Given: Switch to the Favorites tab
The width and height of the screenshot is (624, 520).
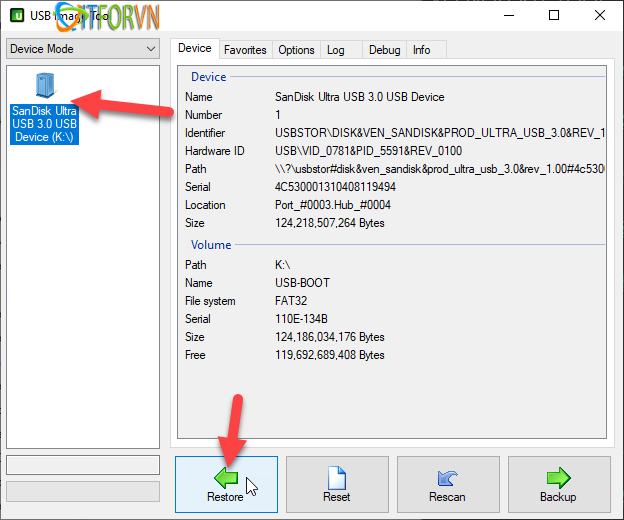Looking at the screenshot, I should [245, 49].
